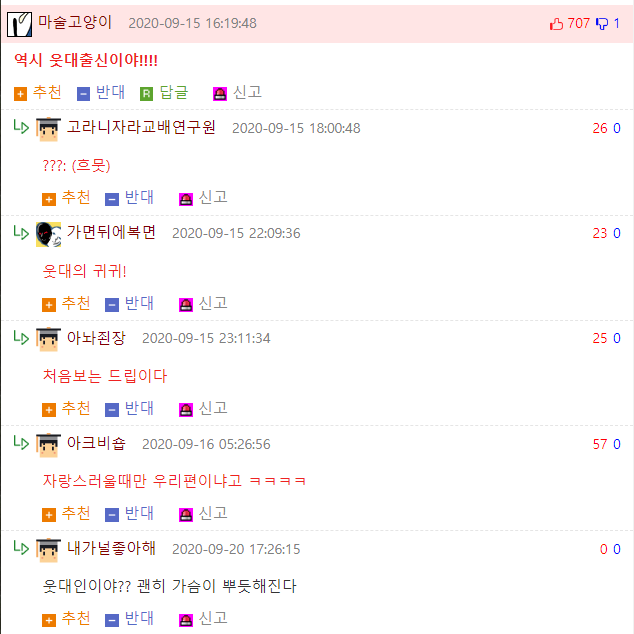Image resolution: width=634 pixels, height=634 pixels.
Task: Click the green 답글 reply icon
Action: pyautogui.click(x=146, y=94)
